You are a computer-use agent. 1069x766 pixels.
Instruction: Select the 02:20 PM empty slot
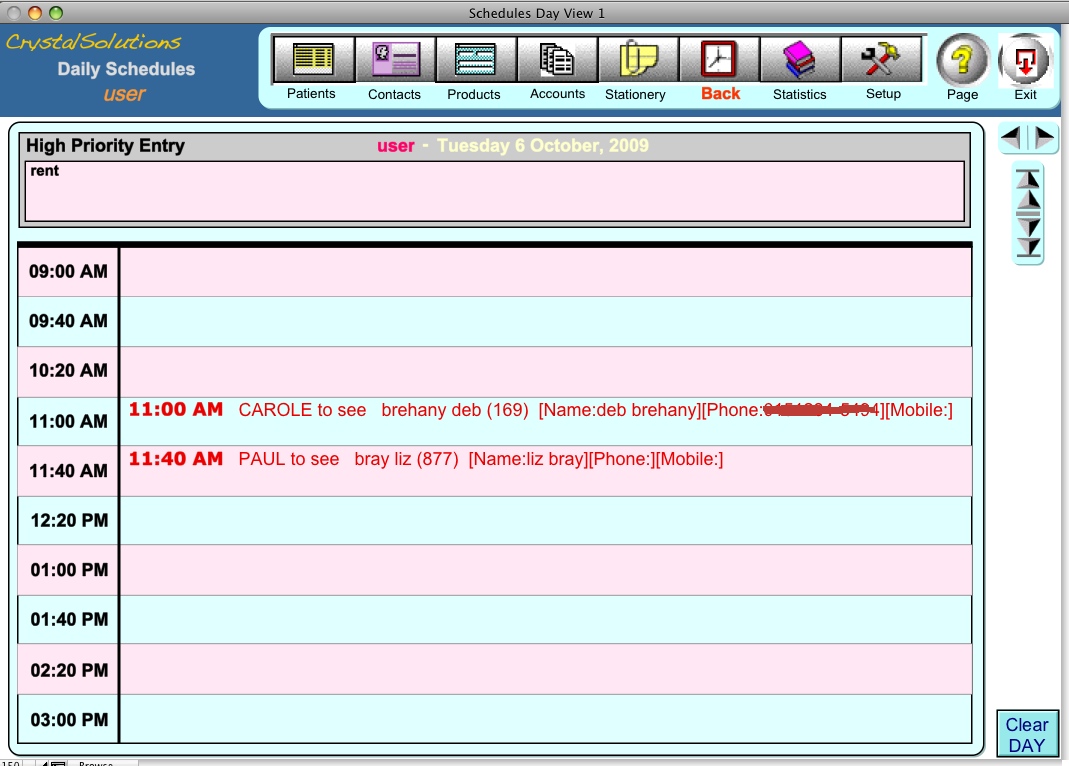[545, 669]
